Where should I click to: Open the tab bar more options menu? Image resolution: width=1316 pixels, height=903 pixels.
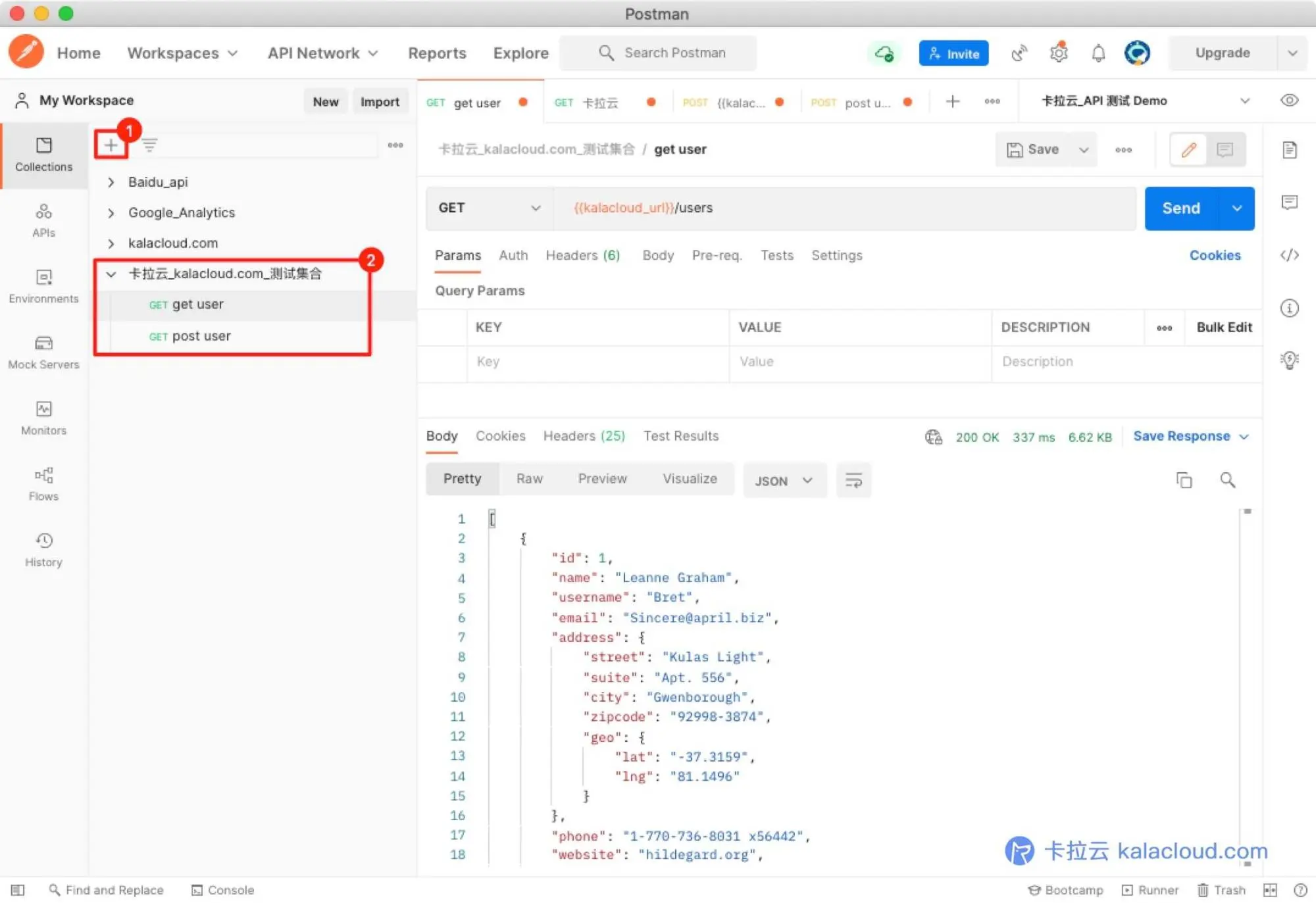click(x=992, y=101)
